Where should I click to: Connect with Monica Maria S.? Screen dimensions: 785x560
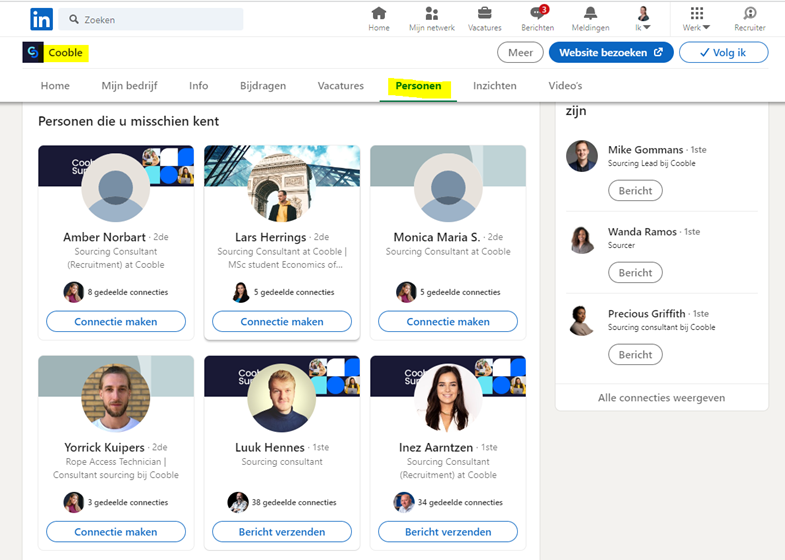point(448,322)
